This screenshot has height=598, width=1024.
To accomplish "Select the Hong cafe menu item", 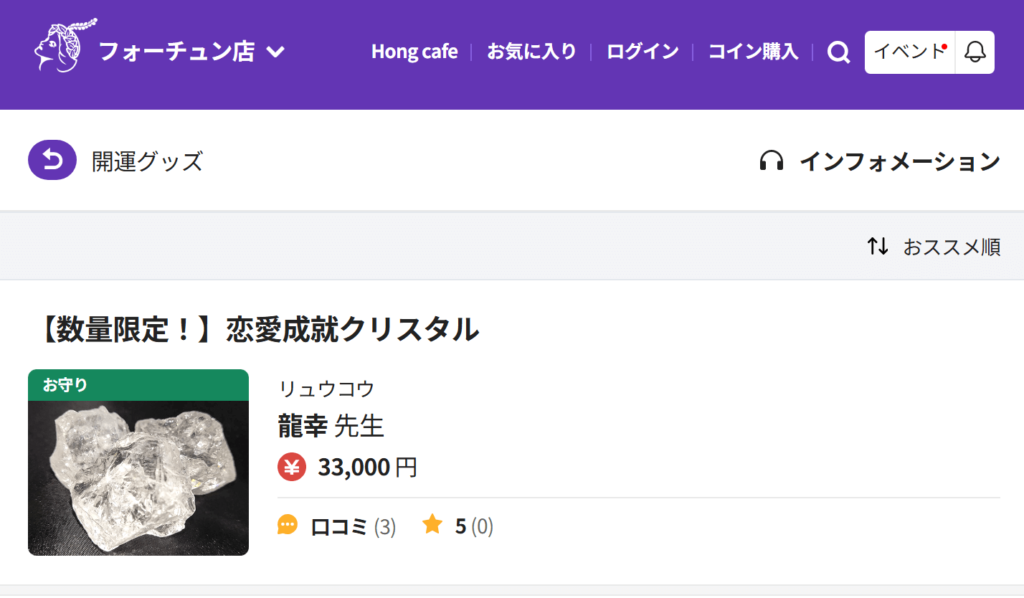I will (414, 52).
